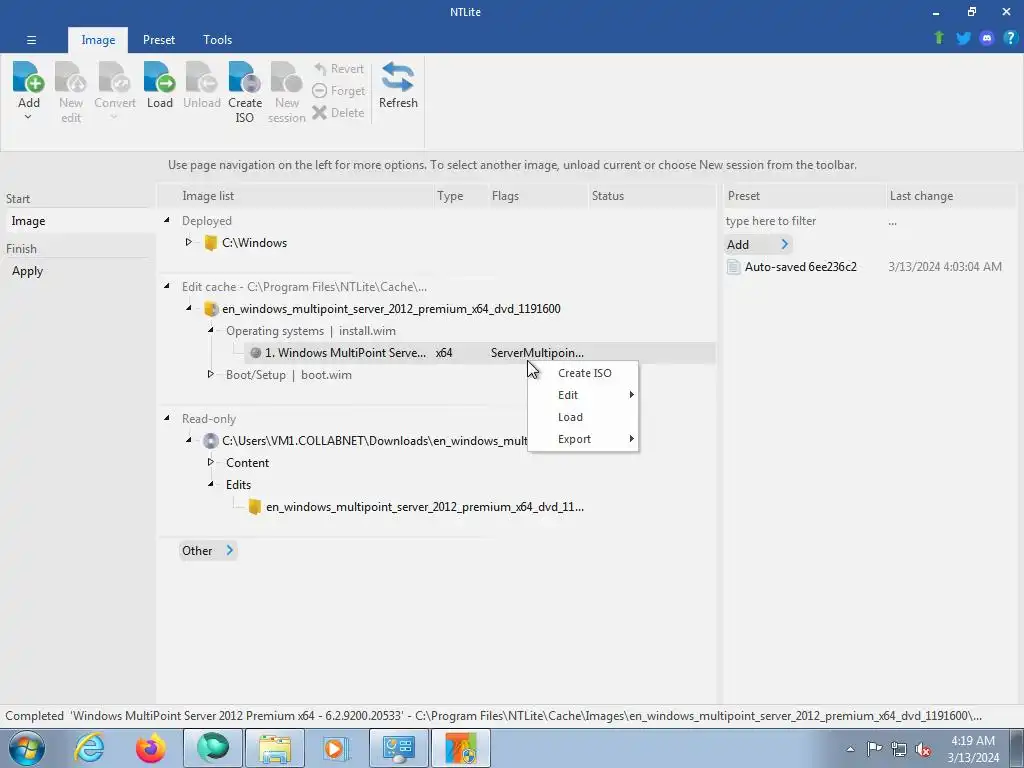The height and width of the screenshot is (768, 1024).
Task: Click the Unload toolbar icon
Action: pyautogui.click(x=201, y=78)
